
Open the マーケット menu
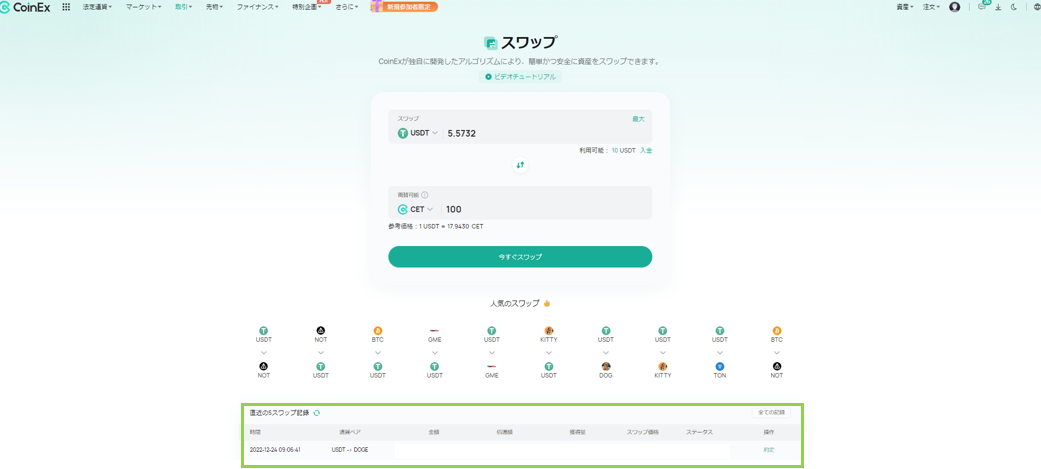click(143, 7)
